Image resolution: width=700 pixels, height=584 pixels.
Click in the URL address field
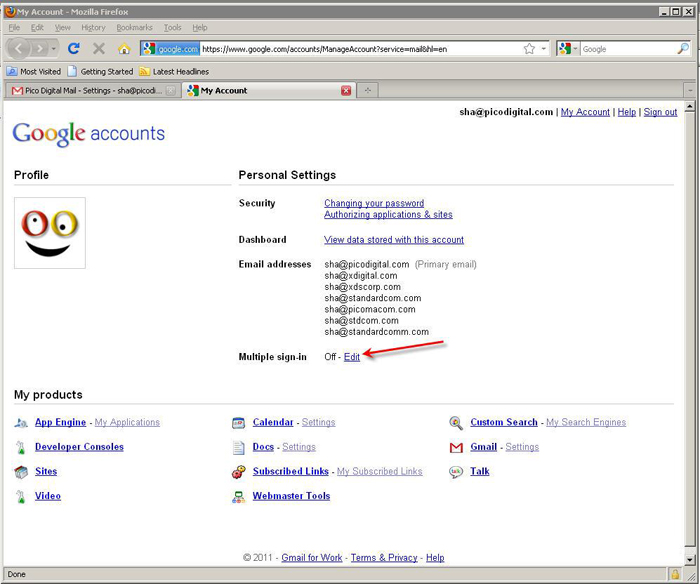click(359, 49)
